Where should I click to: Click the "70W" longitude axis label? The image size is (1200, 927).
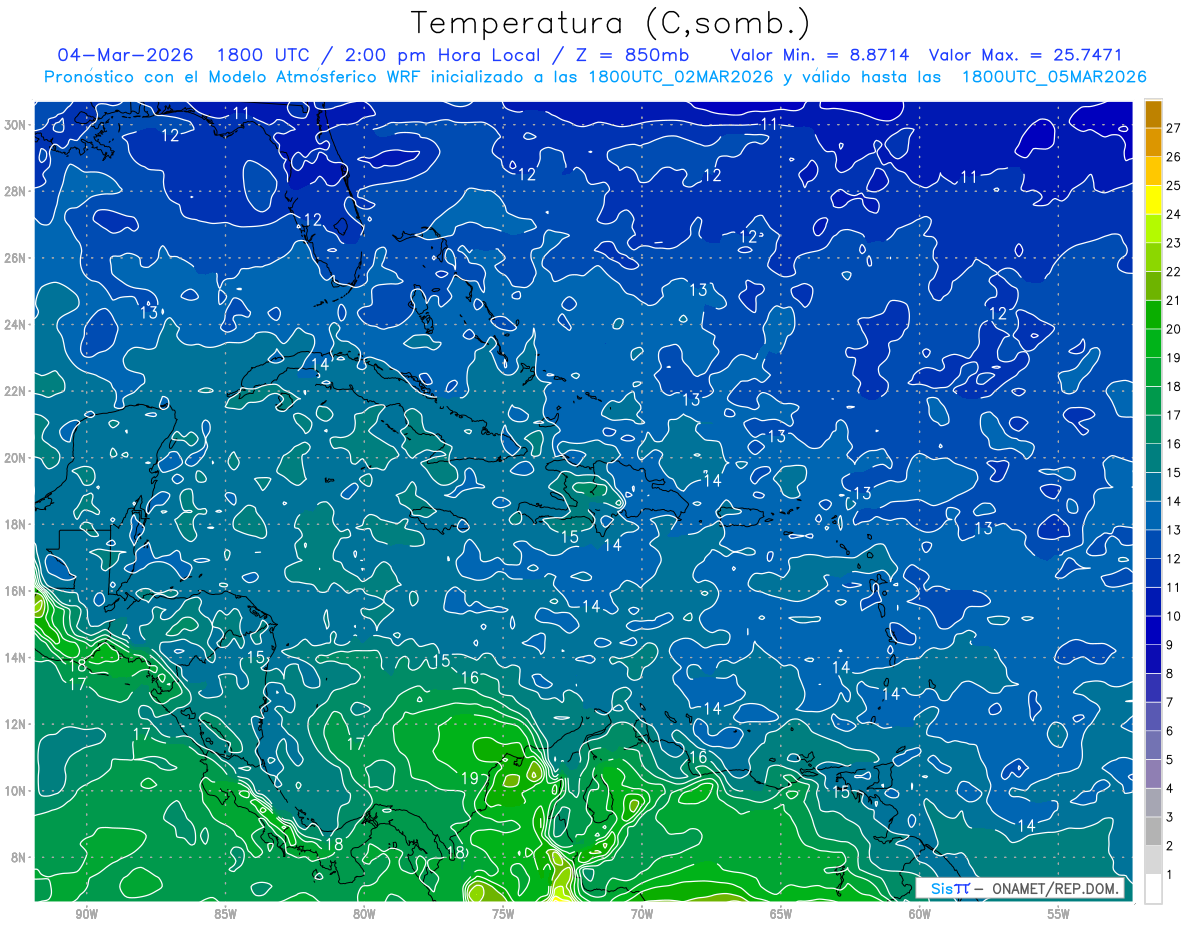642,914
